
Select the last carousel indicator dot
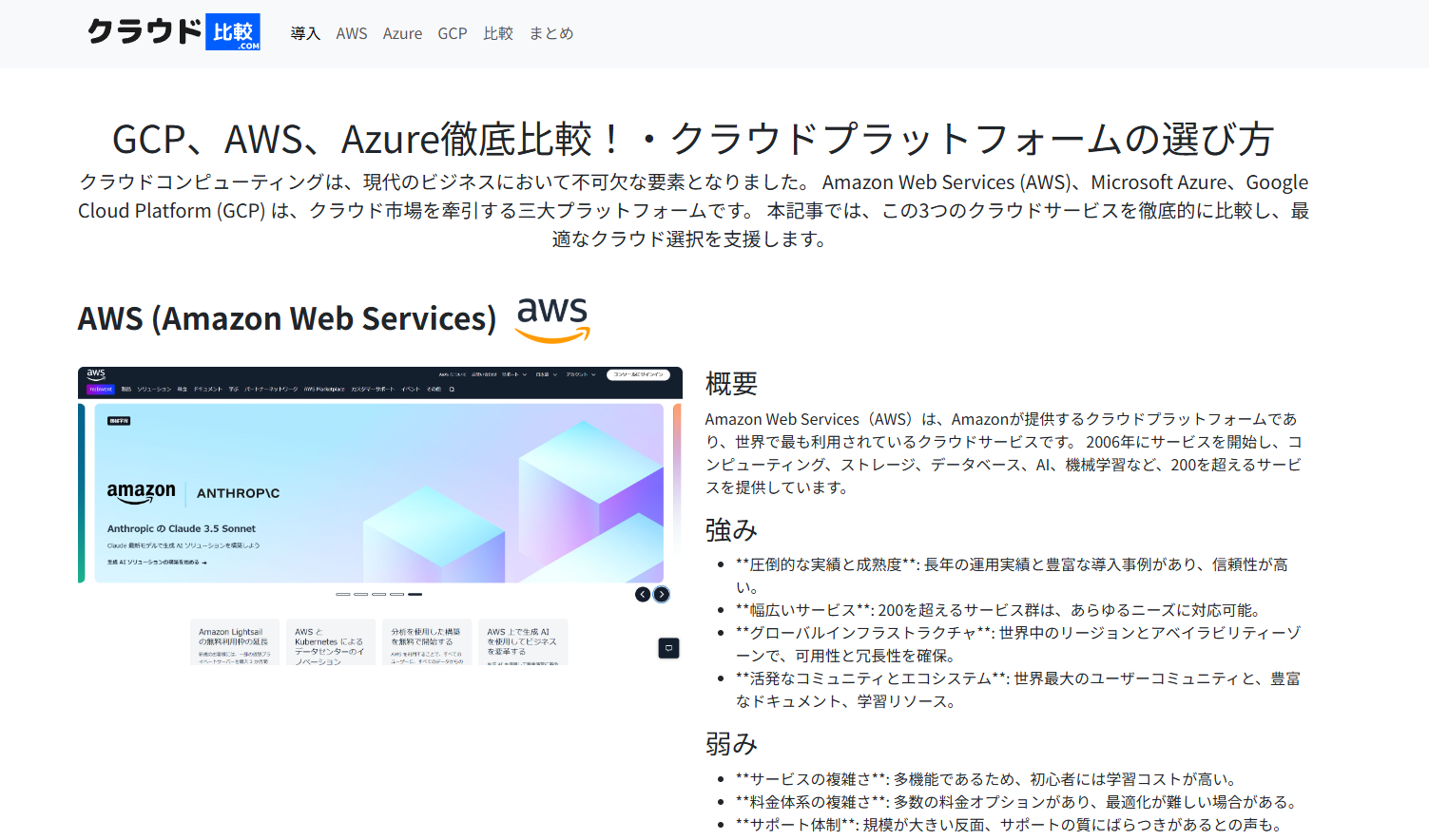click(x=415, y=595)
